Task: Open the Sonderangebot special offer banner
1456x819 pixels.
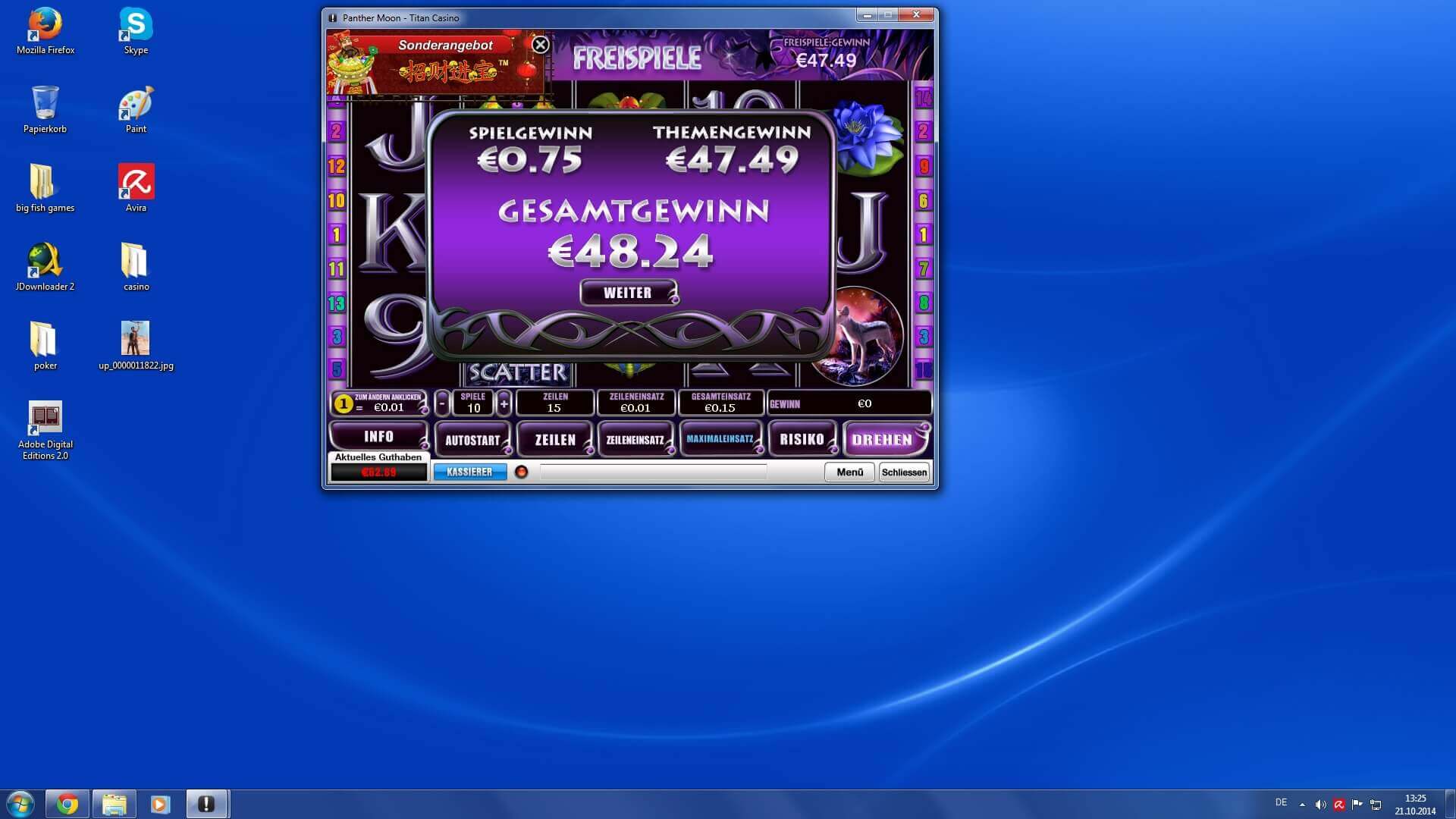Action: pyautogui.click(x=436, y=63)
